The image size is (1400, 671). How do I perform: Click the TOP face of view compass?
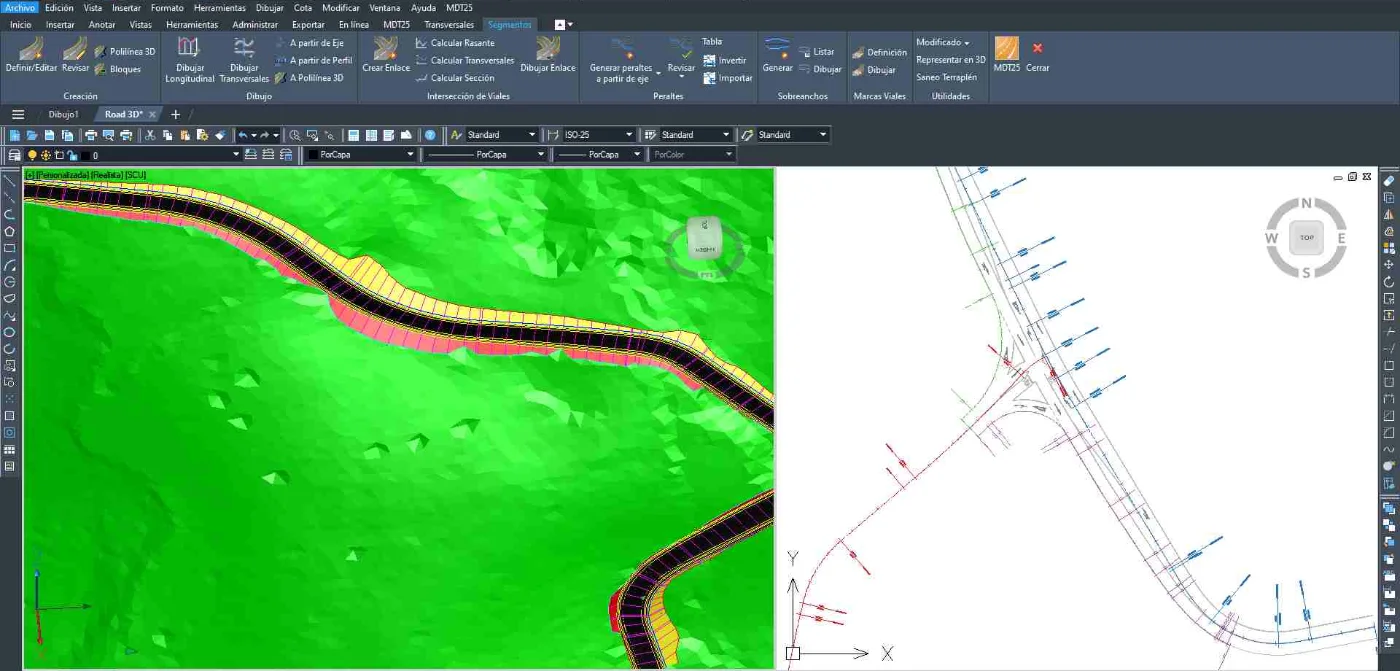click(x=1306, y=237)
